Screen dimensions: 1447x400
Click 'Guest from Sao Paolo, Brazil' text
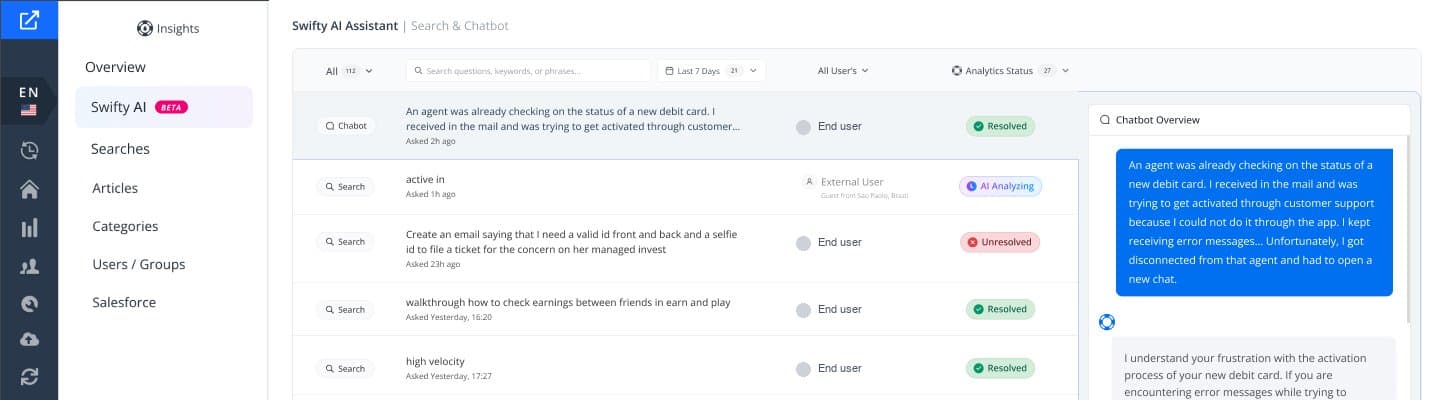pyautogui.click(x=865, y=195)
